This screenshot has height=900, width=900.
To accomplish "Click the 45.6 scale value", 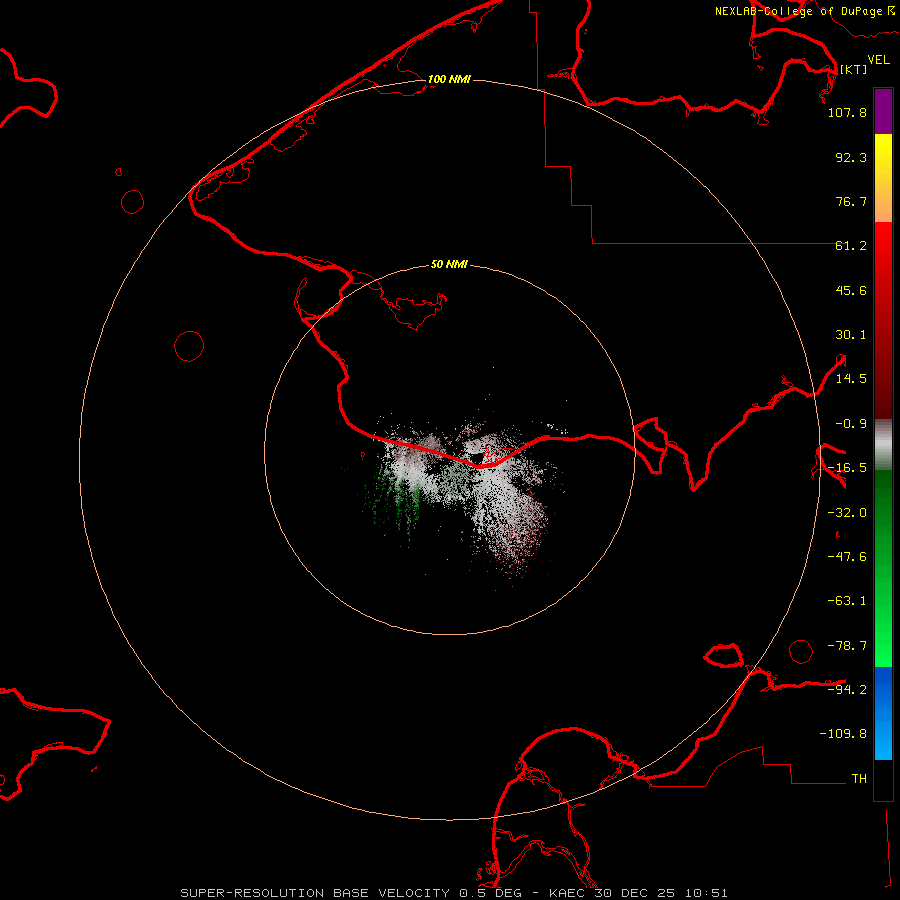I will [851, 290].
